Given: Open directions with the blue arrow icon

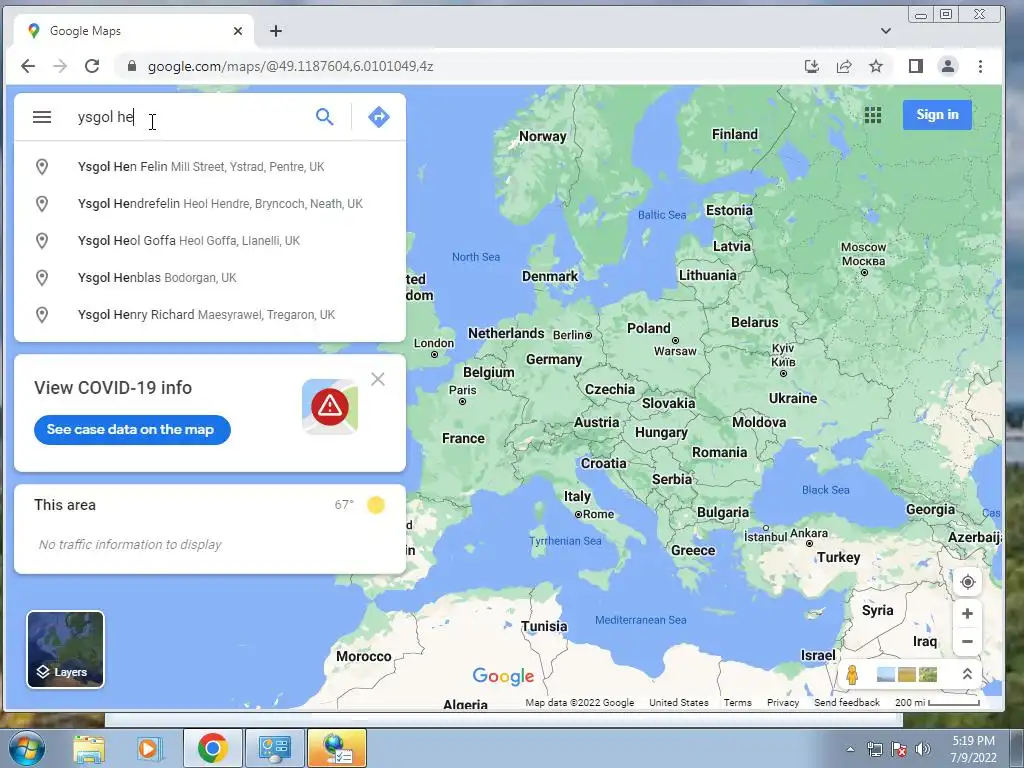Looking at the screenshot, I should click(379, 117).
